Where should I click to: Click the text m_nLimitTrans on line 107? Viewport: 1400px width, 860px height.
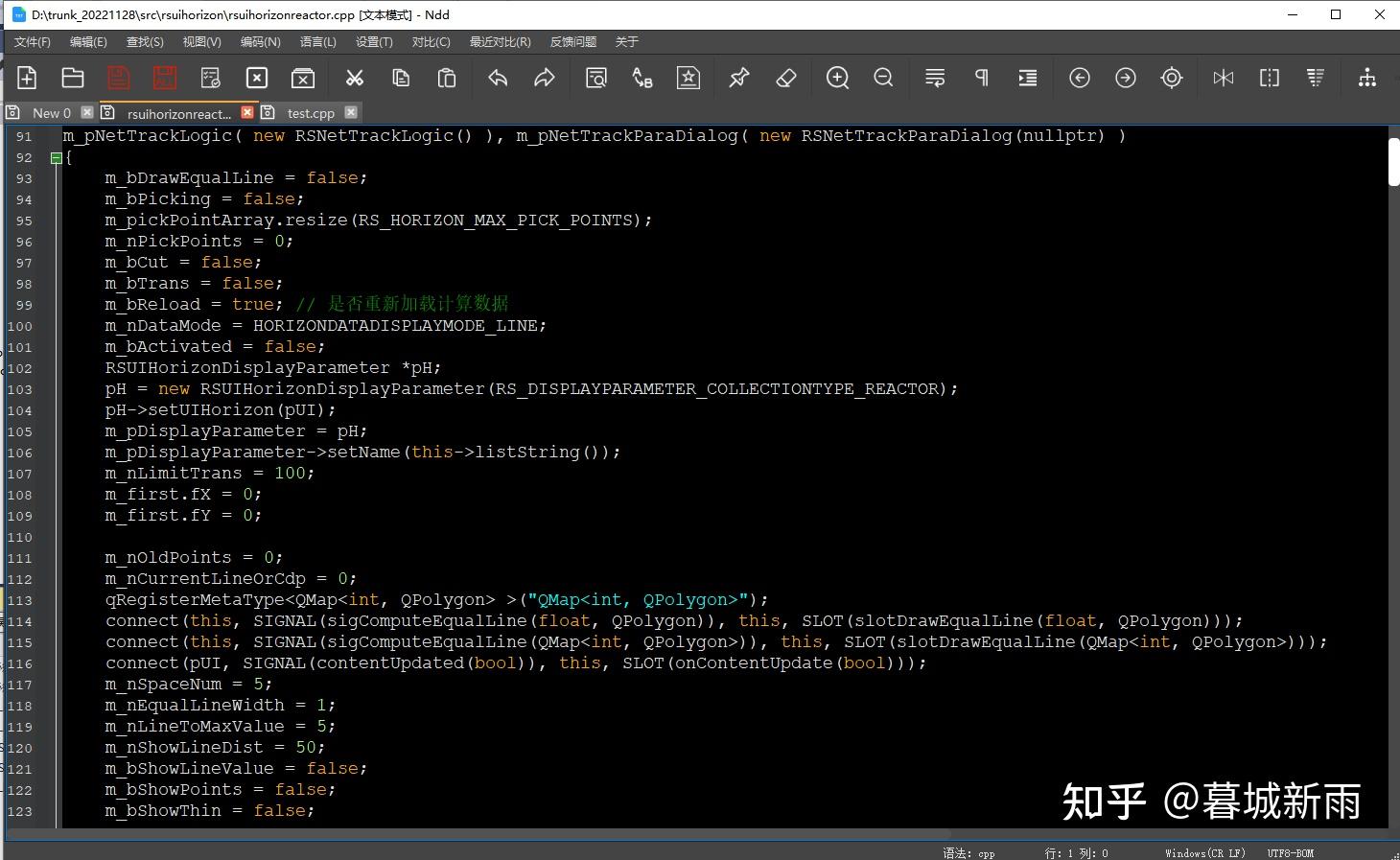[x=174, y=473]
